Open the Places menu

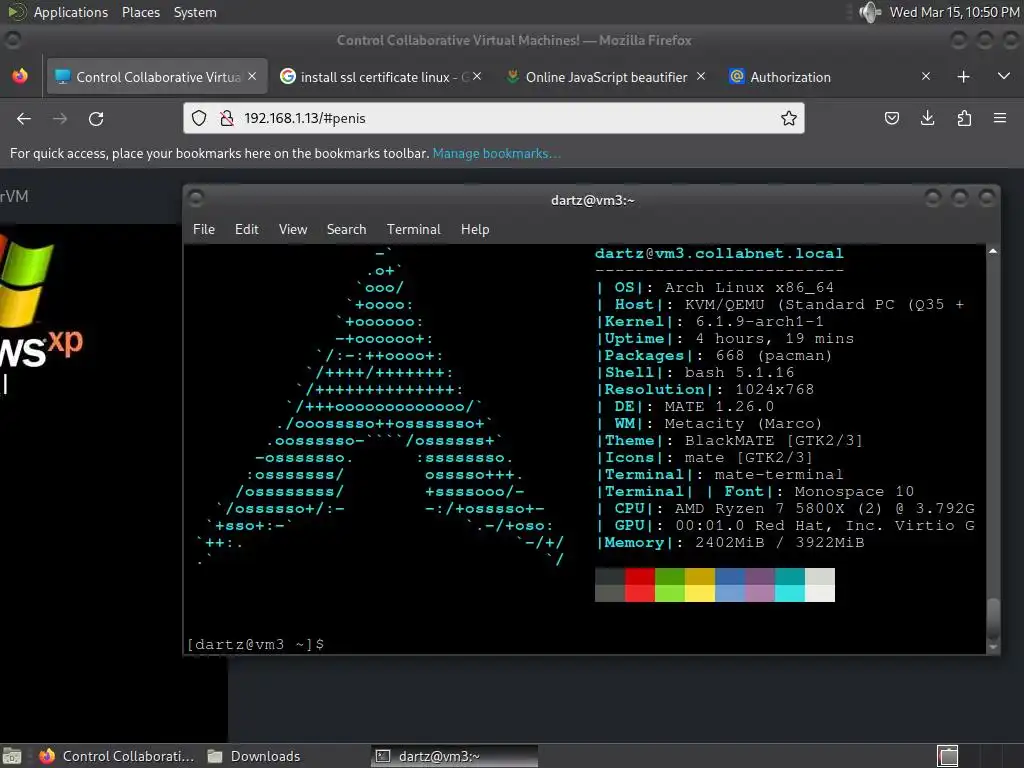click(x=140, y=12)
